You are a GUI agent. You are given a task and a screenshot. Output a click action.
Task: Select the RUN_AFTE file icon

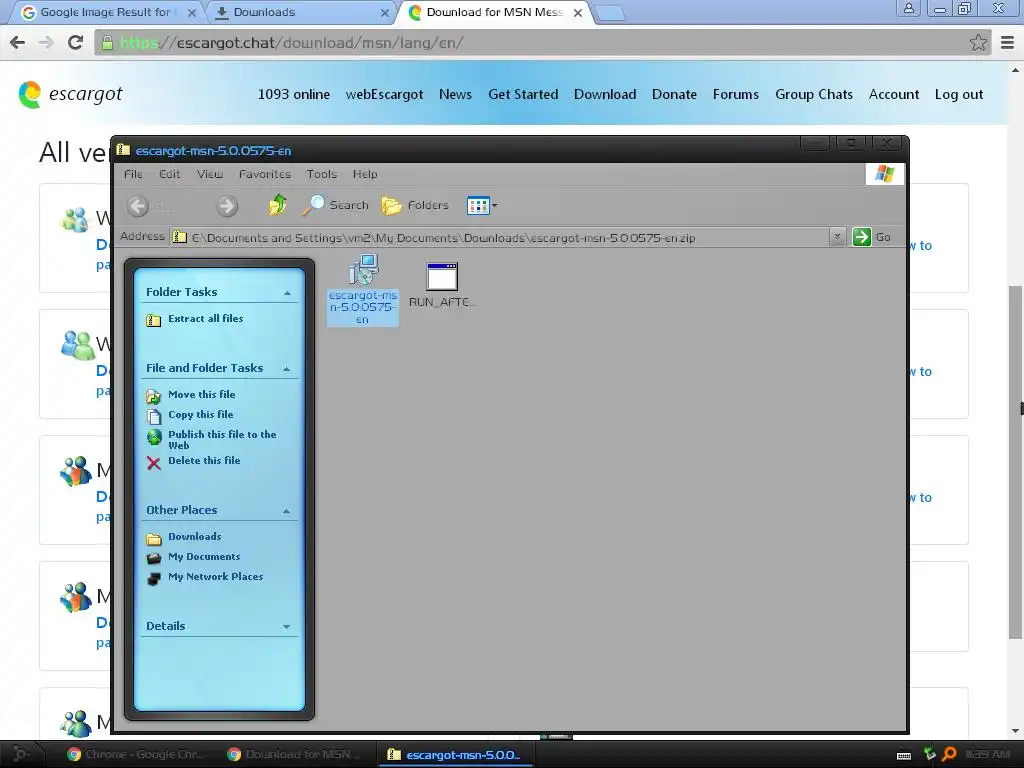[442, 285]
